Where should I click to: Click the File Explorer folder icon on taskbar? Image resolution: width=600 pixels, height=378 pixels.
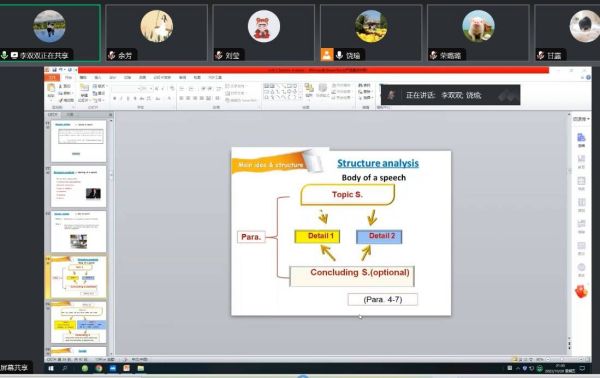click(x=141, y=368)
